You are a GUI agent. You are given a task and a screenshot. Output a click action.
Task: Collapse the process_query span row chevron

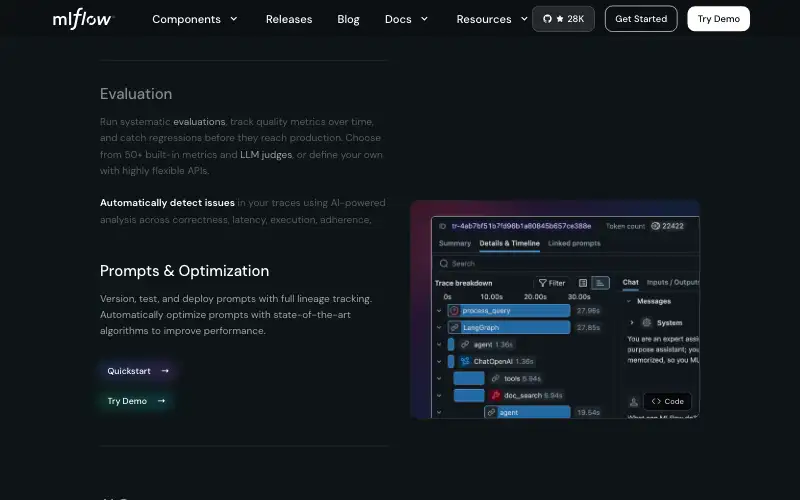point(439,310)
